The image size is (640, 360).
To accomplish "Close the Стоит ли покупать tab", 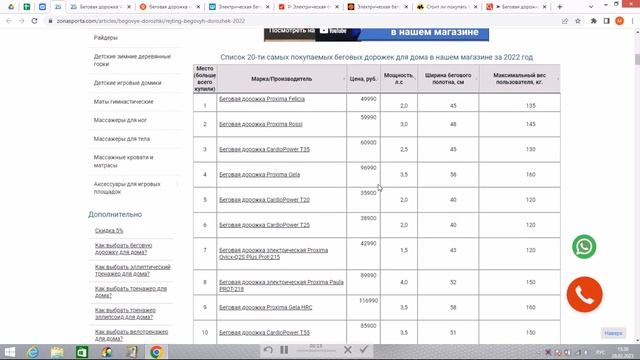I will tap(475, 7).
